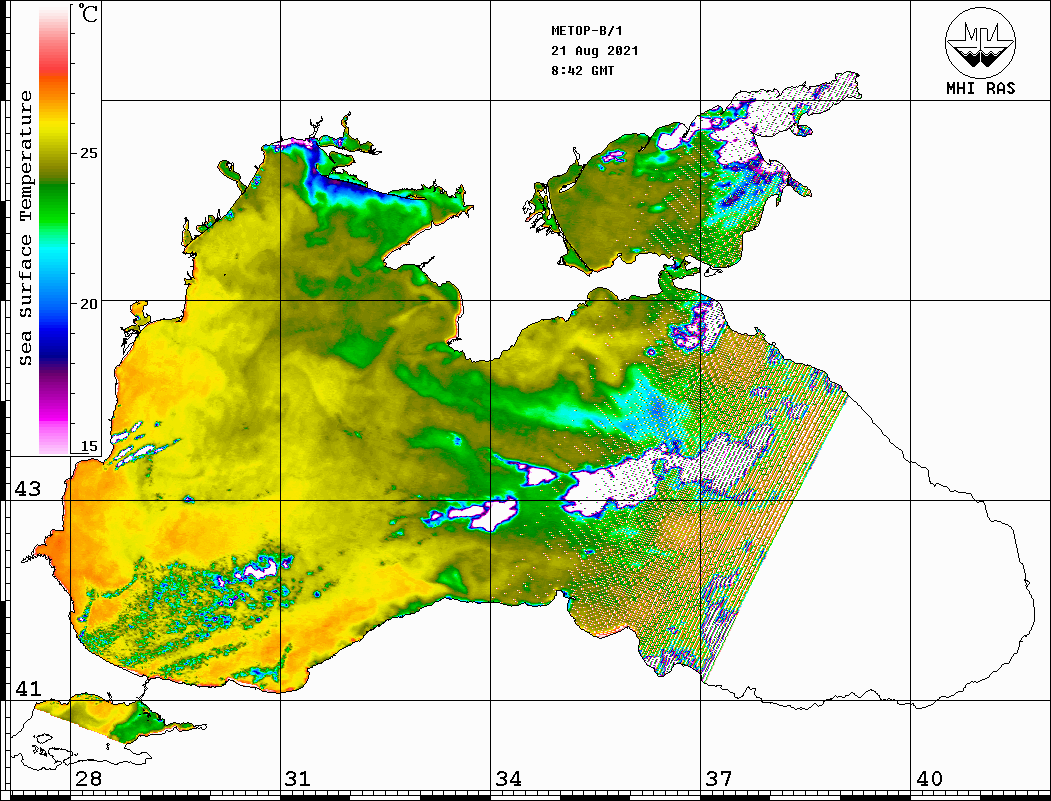
Task: Click the longitude label 31
Action: tap(298, 778)
